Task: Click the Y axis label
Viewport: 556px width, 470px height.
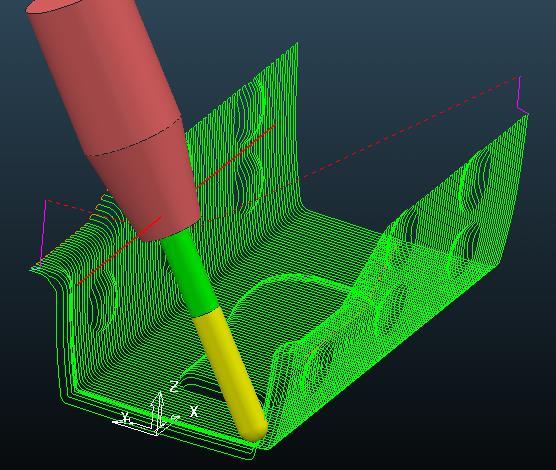Action: click(125, 416)
